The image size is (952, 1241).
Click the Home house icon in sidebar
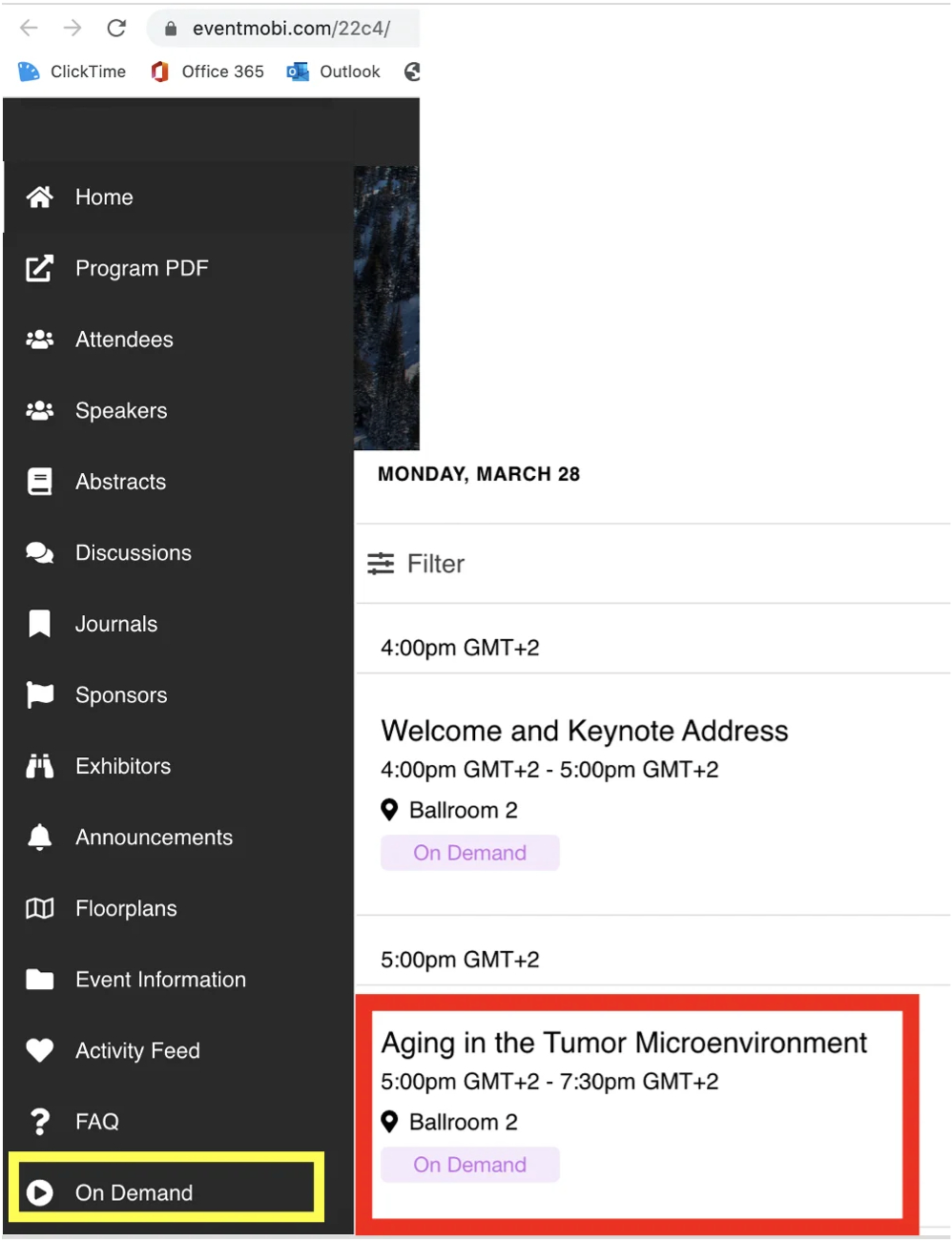coord(39,197)
